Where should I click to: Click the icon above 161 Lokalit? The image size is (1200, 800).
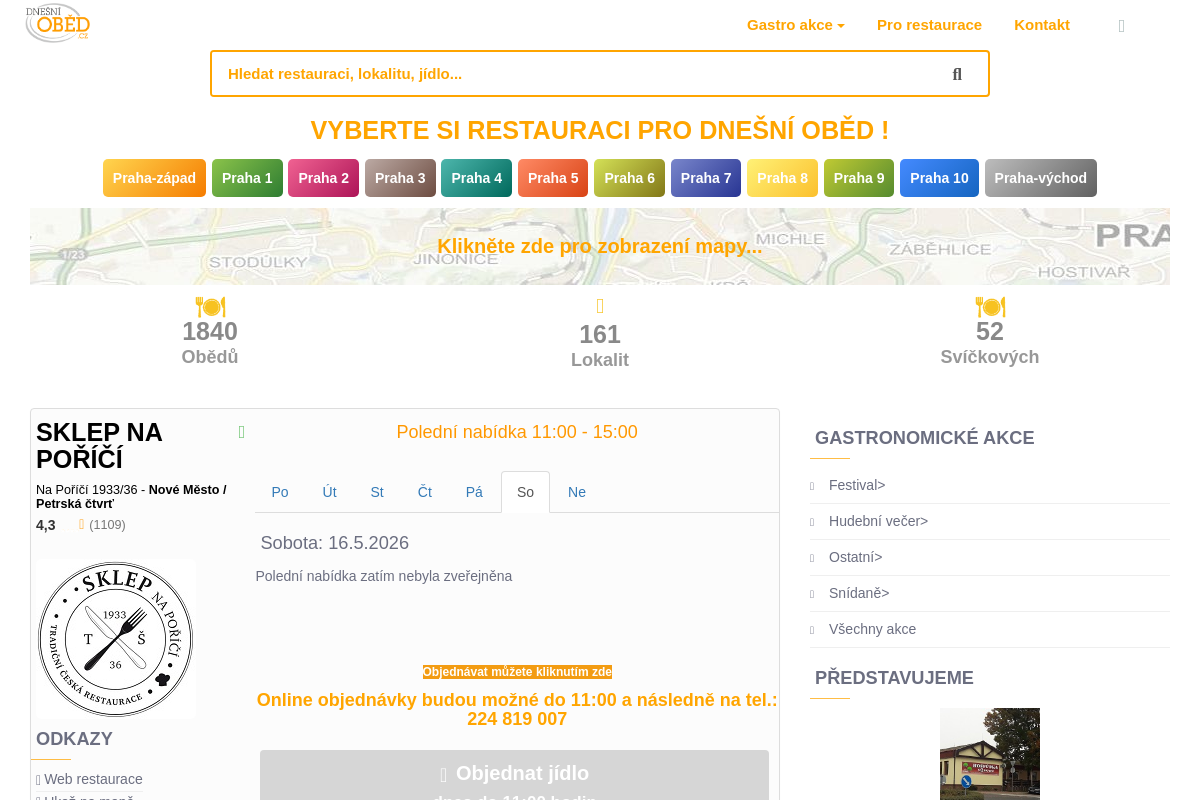(600, 307)
